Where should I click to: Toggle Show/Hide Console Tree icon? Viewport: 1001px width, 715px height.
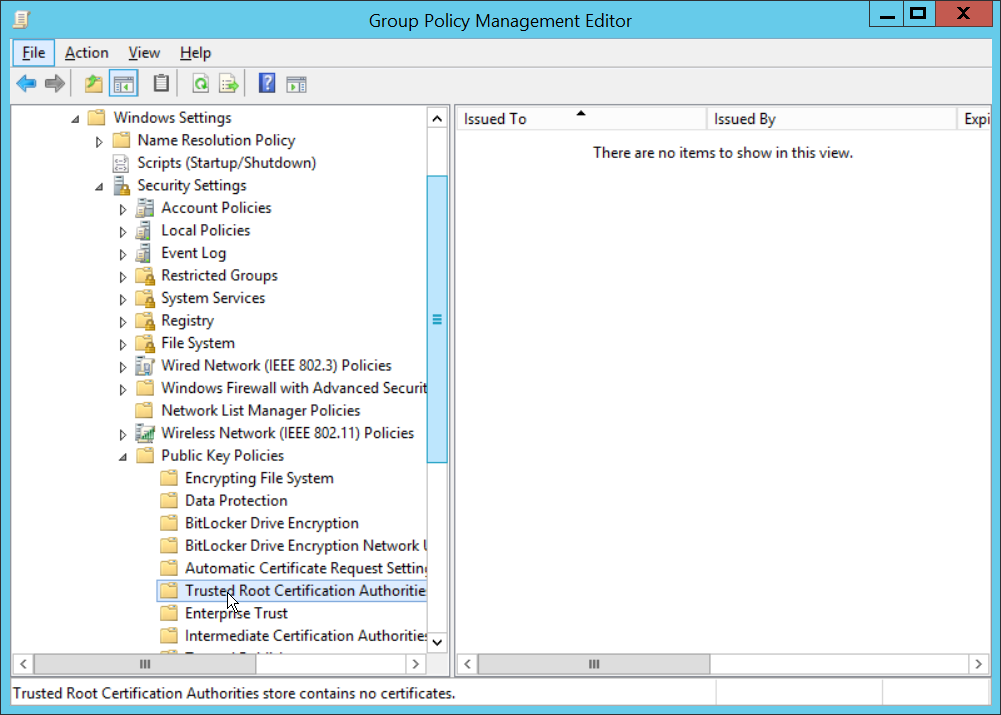pyautogui.click(x=123, y=84)
